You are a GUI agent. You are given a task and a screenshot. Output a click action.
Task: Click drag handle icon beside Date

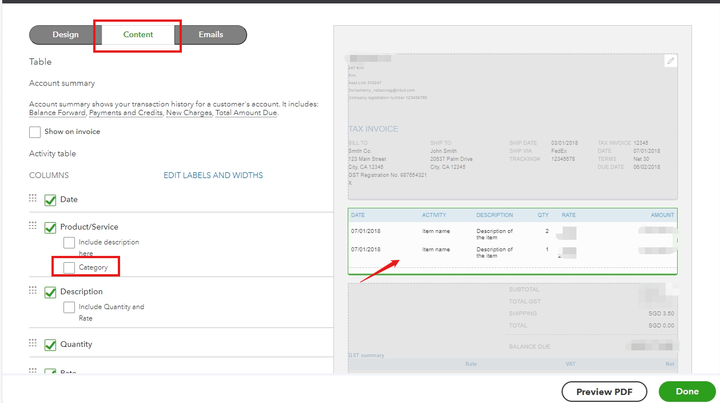click(33, 198)
